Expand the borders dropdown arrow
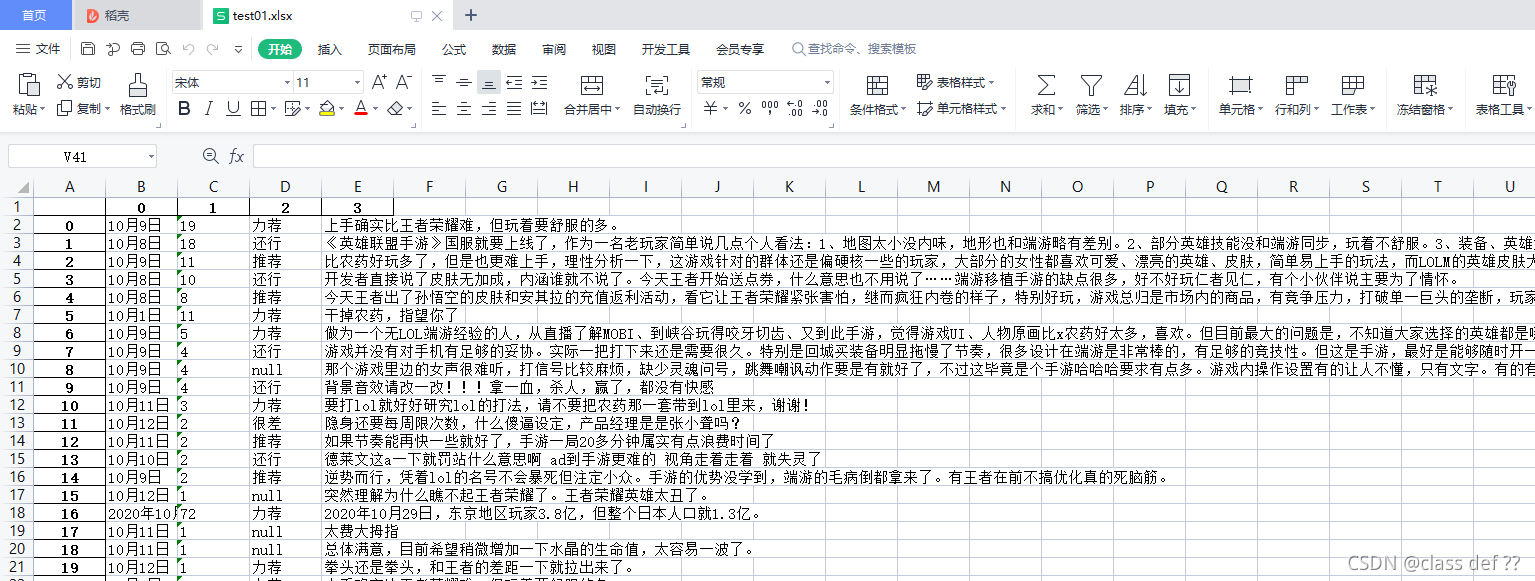The image size is (1535, 581). pos(273,109)
